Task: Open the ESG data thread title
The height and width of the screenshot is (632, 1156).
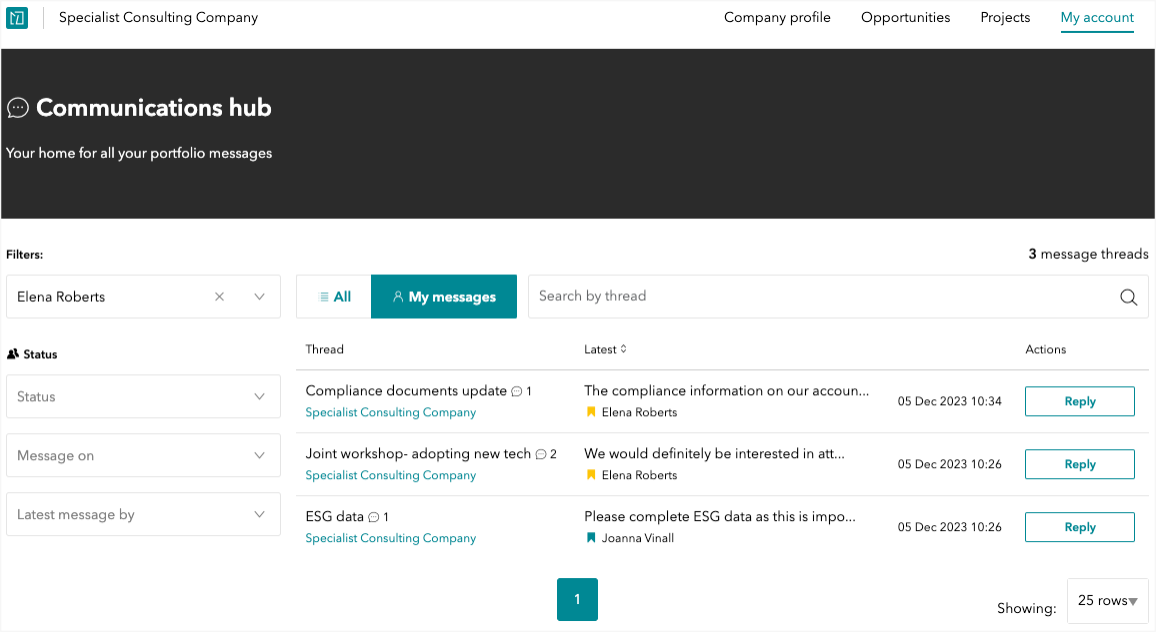Action: point(335,516)
